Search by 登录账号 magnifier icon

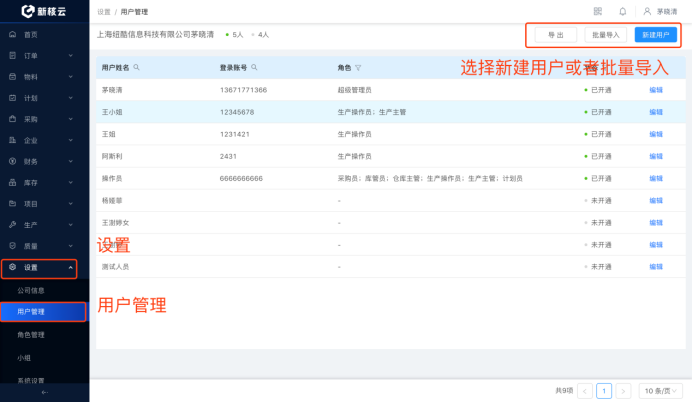pos(254,68)
